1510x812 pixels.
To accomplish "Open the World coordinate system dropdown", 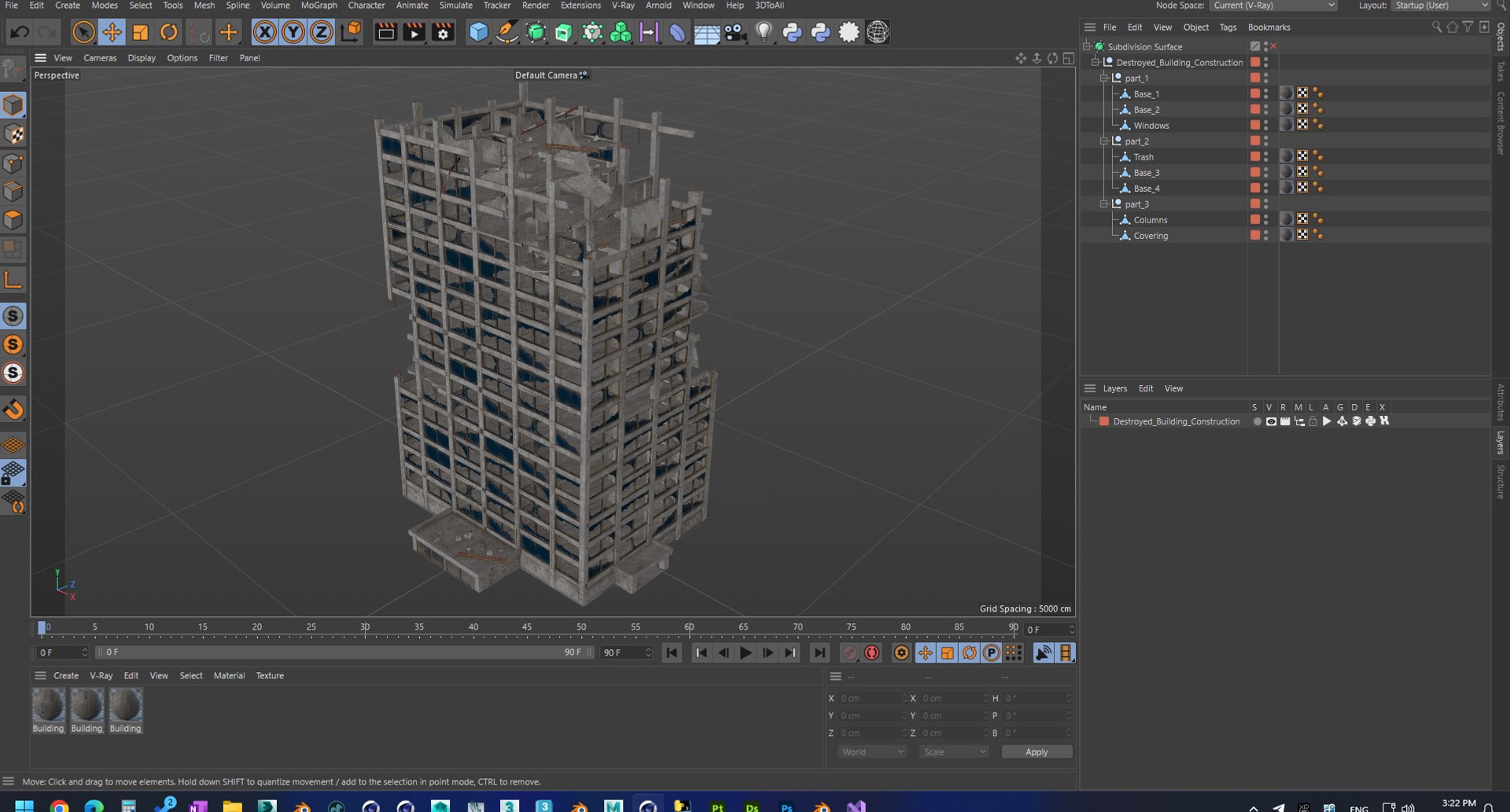I will (x=872, y=752).
